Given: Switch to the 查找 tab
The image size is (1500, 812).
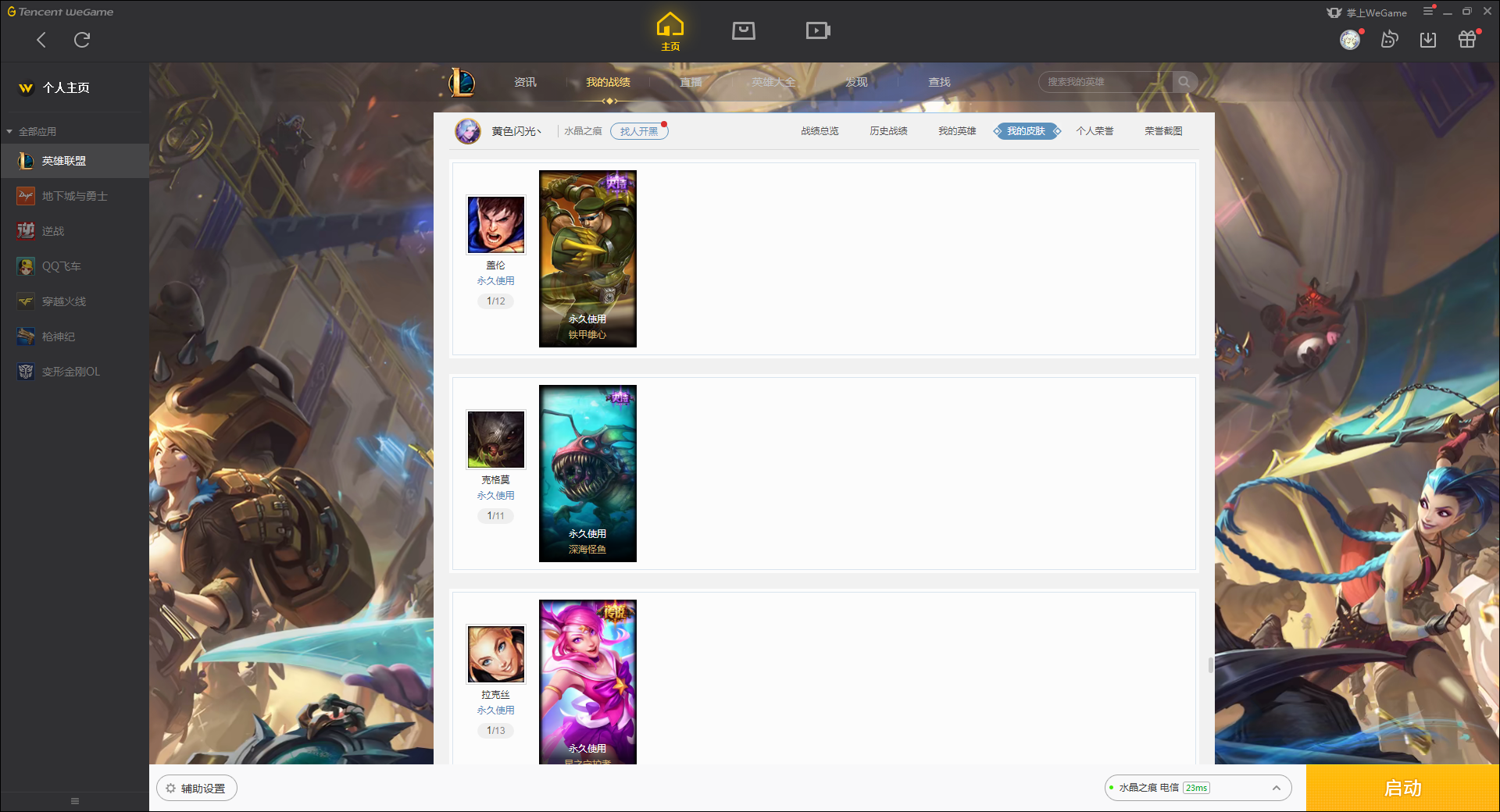Looking at the screenshot, I should [939, 82].
